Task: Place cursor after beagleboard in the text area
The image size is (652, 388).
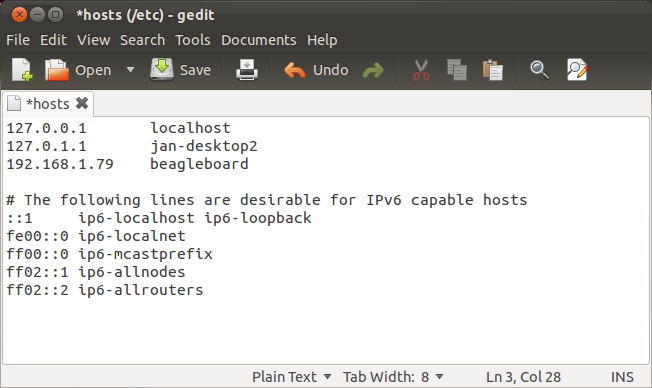Action: click(249, 164)
